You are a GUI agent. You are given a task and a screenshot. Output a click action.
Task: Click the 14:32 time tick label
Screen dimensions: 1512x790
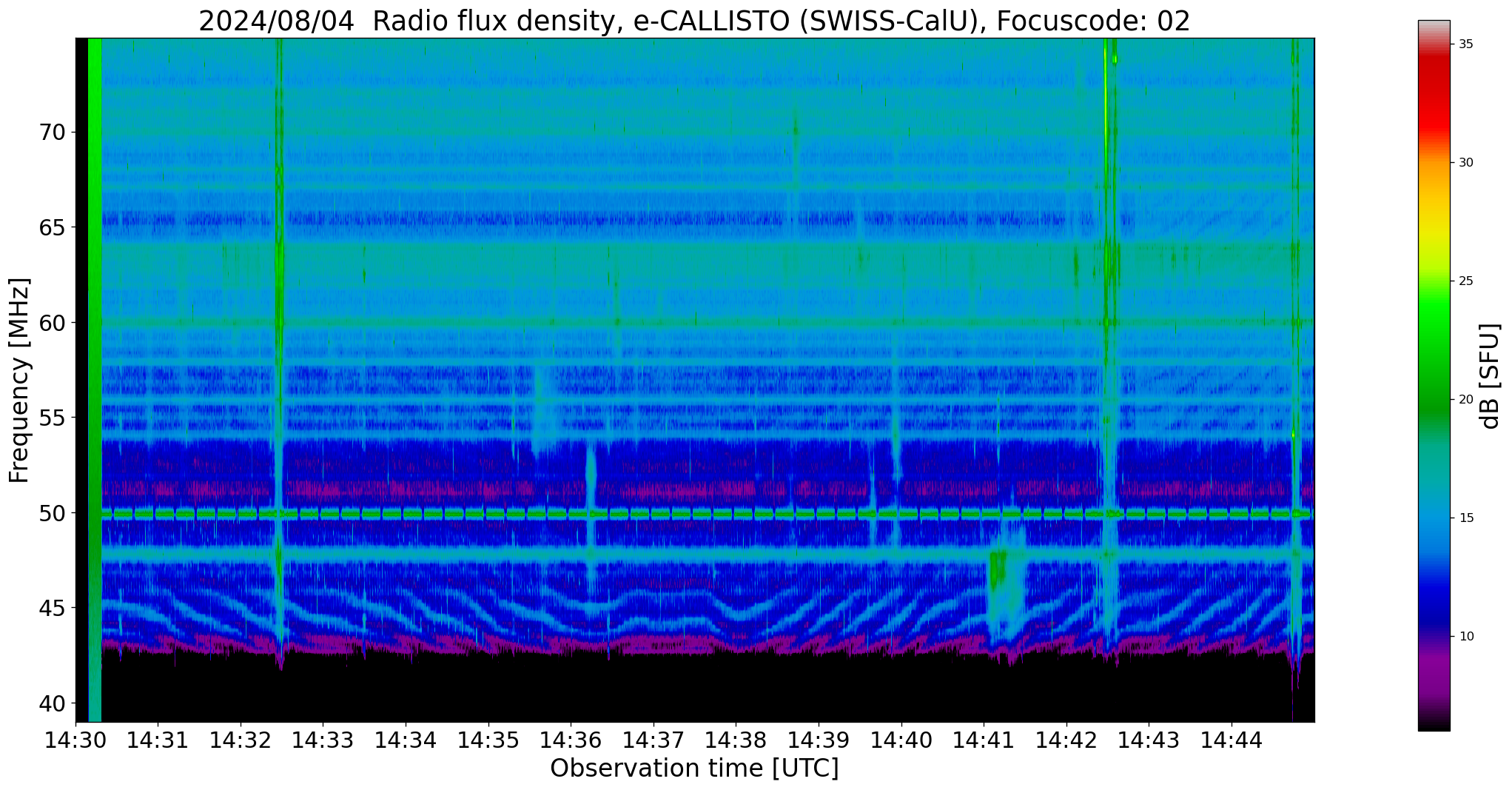pos(241,740)
